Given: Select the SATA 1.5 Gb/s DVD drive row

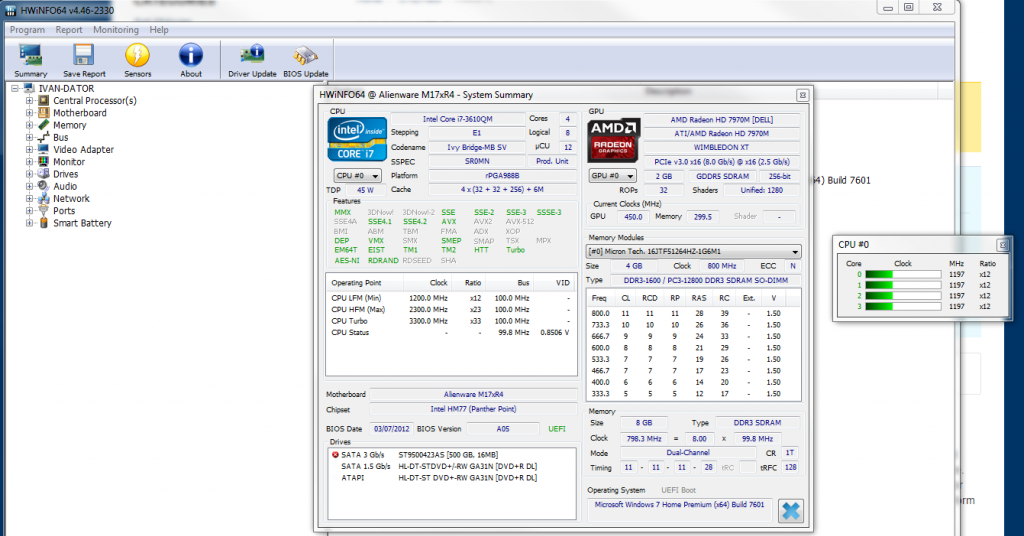Looking at the screenshot, I should (439, 466).
